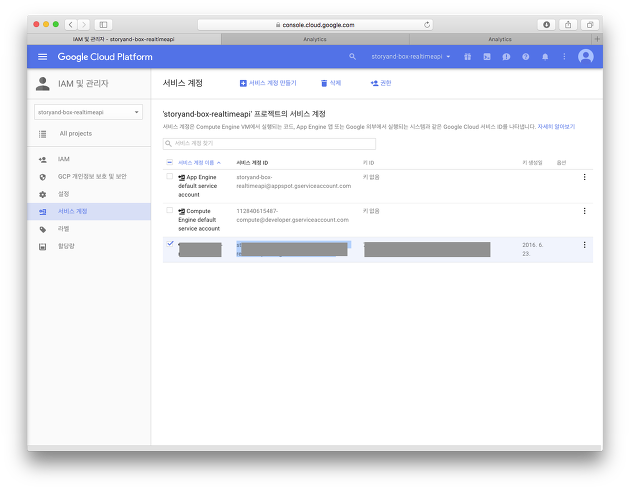The height and width of the screenshot is (490, 630).
Task: Click the GCP 개인정보 보호 shield icon
Action: (42, 177)
